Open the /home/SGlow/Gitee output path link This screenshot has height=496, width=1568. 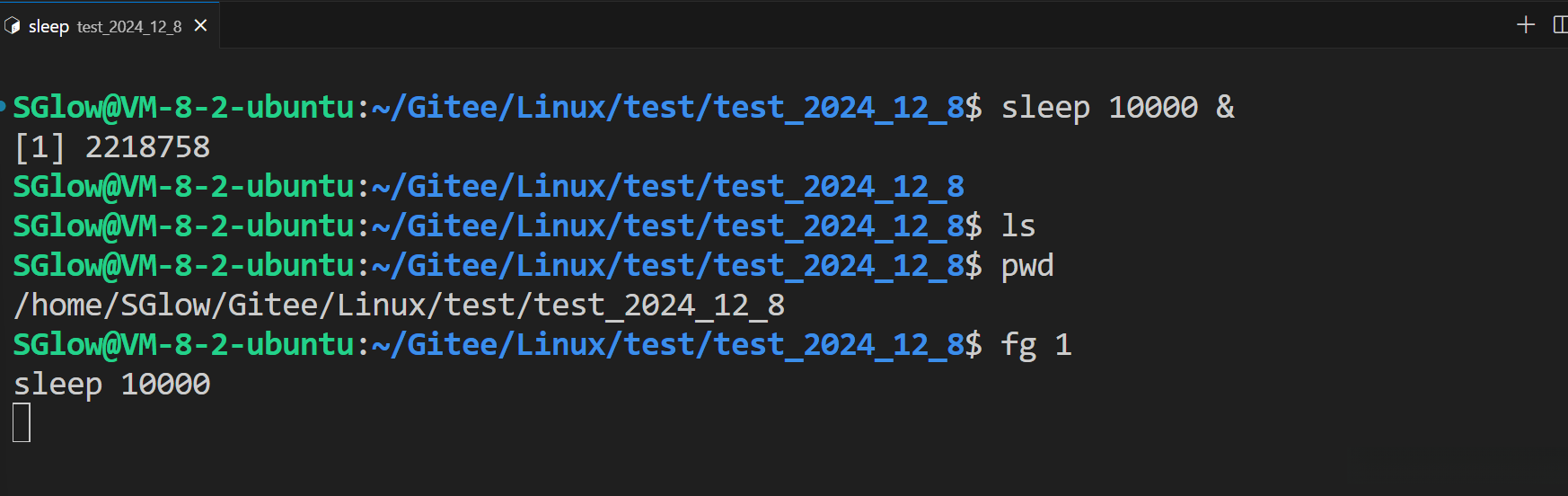click(x=399, y=306)
